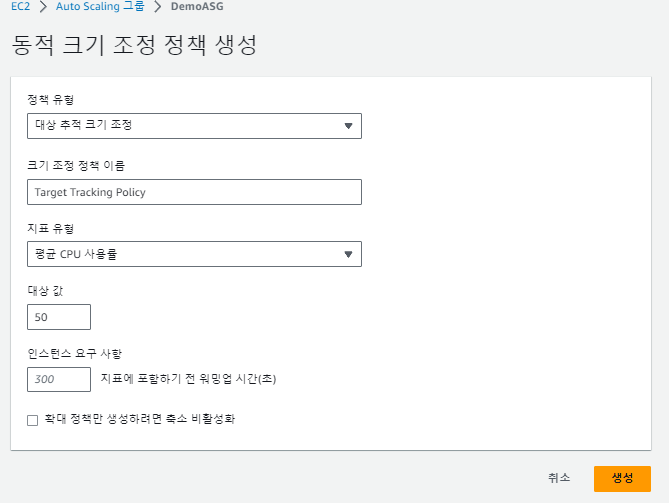This screenshot has width=669, height=503.
Task: Open the 대상 추적 크기 조정 policy type dropdown
Action: 194,126
